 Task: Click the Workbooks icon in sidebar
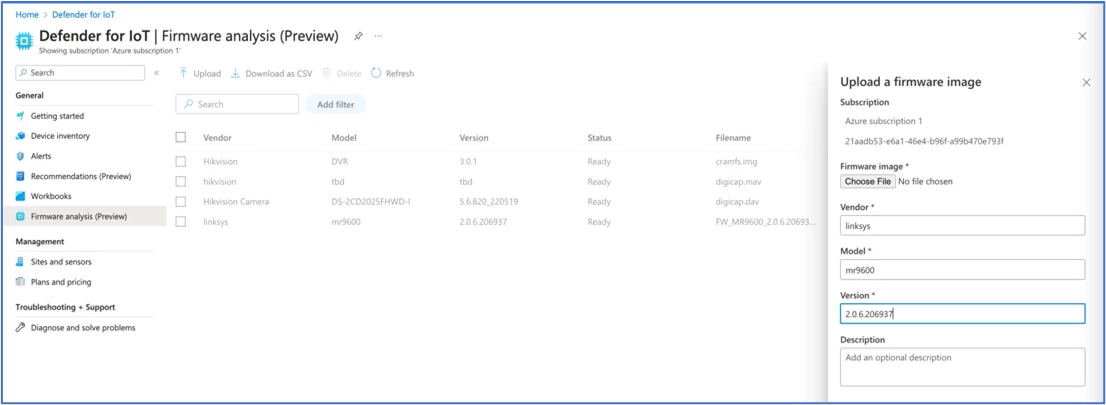[20, 196]
